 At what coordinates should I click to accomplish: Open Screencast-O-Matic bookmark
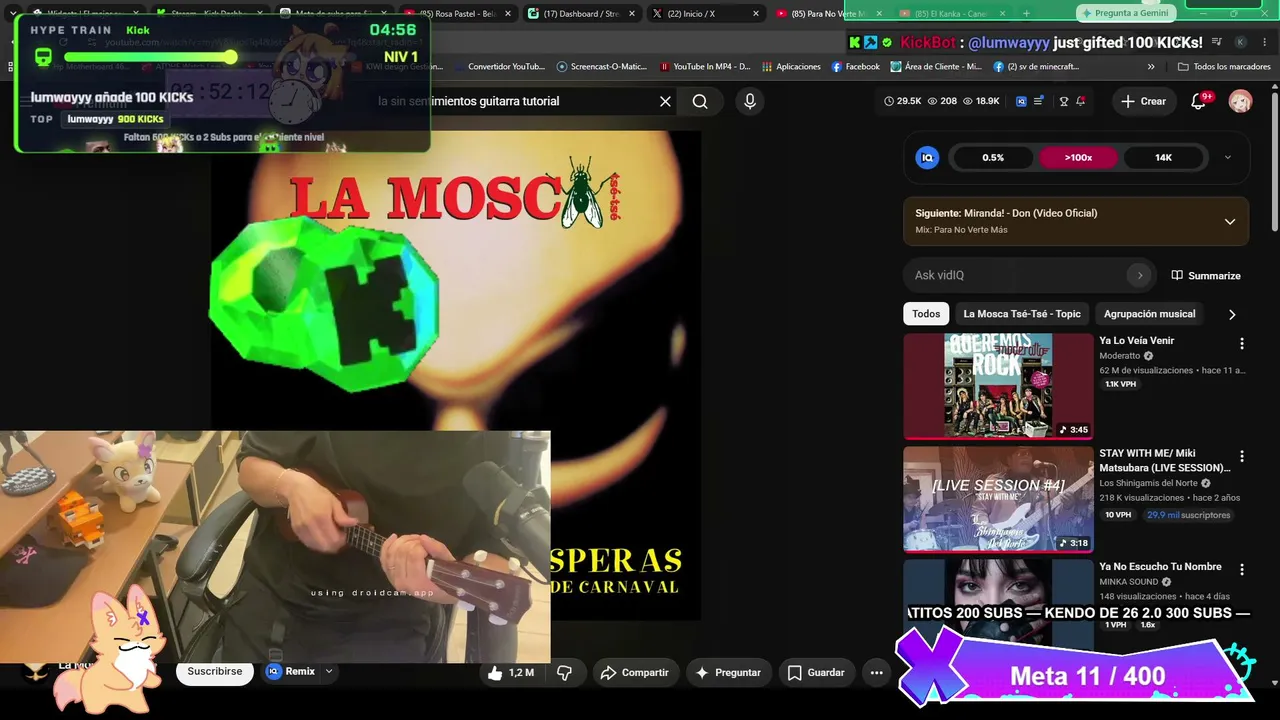tap(602, 67)
